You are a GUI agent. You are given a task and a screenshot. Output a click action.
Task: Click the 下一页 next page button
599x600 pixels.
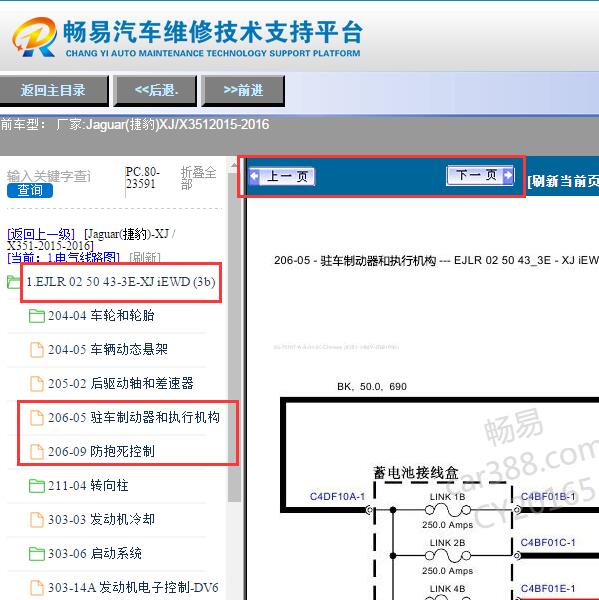(x=480, y=175)
